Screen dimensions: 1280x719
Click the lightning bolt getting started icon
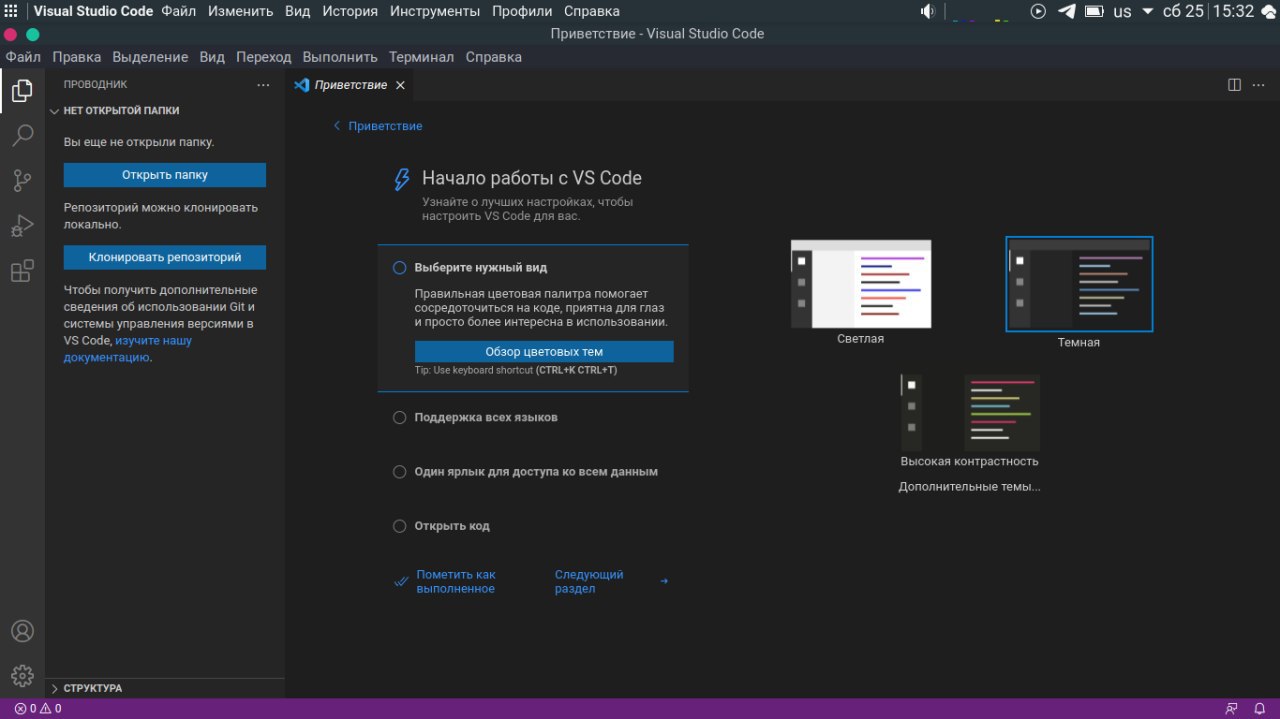pyautogui.click(x=402, y=179)
